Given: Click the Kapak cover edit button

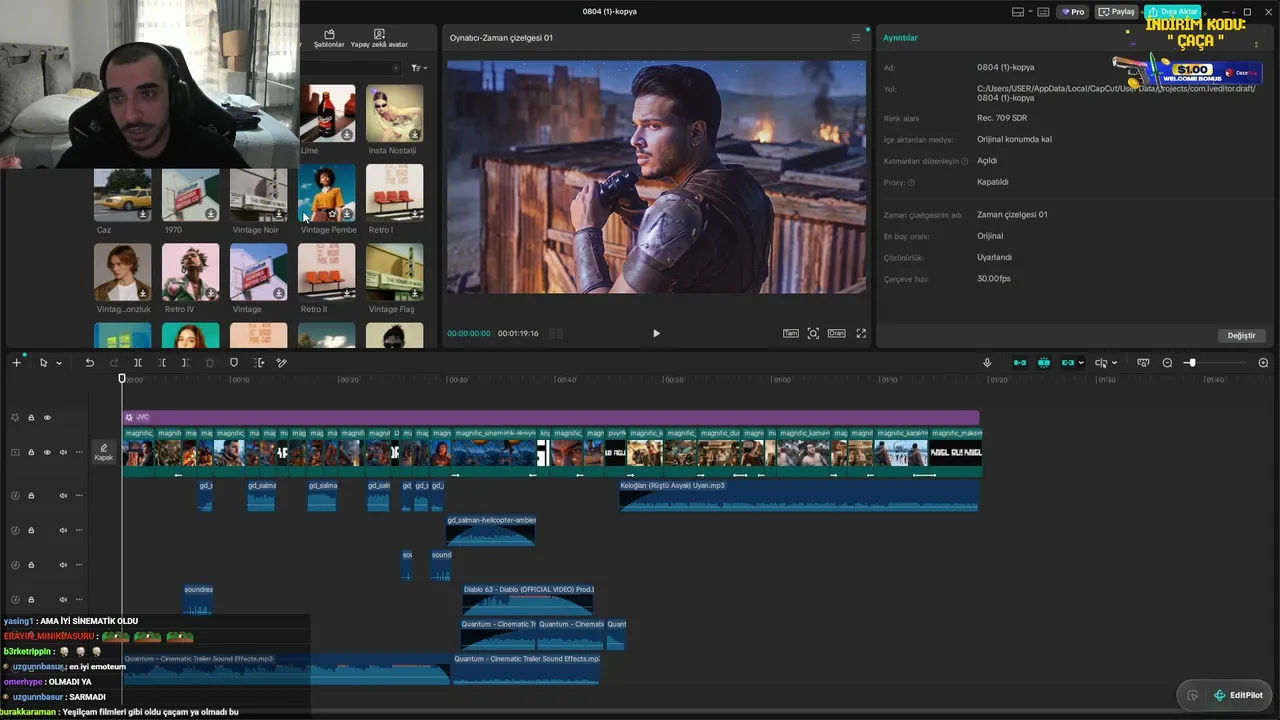Looking at the screenshot, I should [x=104, y=452].
